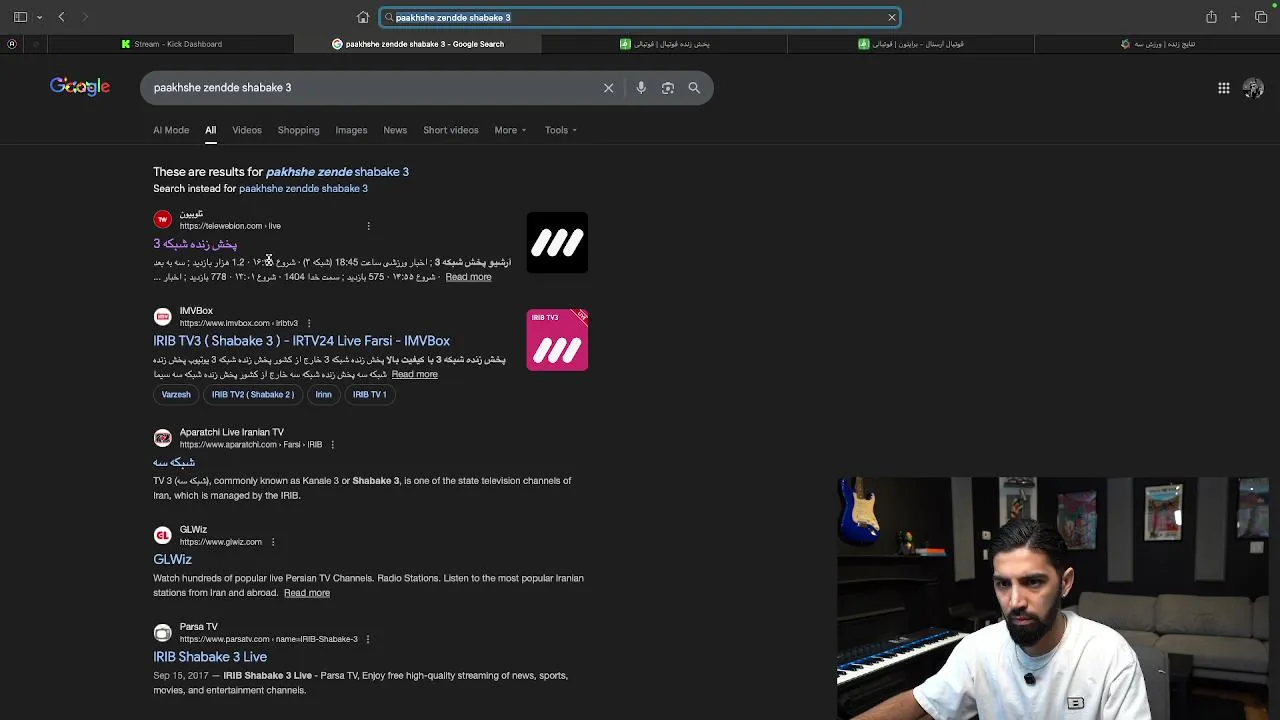
Task: Expand the Tools dropdown
Action: pyautogui.click(x=561, y=130)
